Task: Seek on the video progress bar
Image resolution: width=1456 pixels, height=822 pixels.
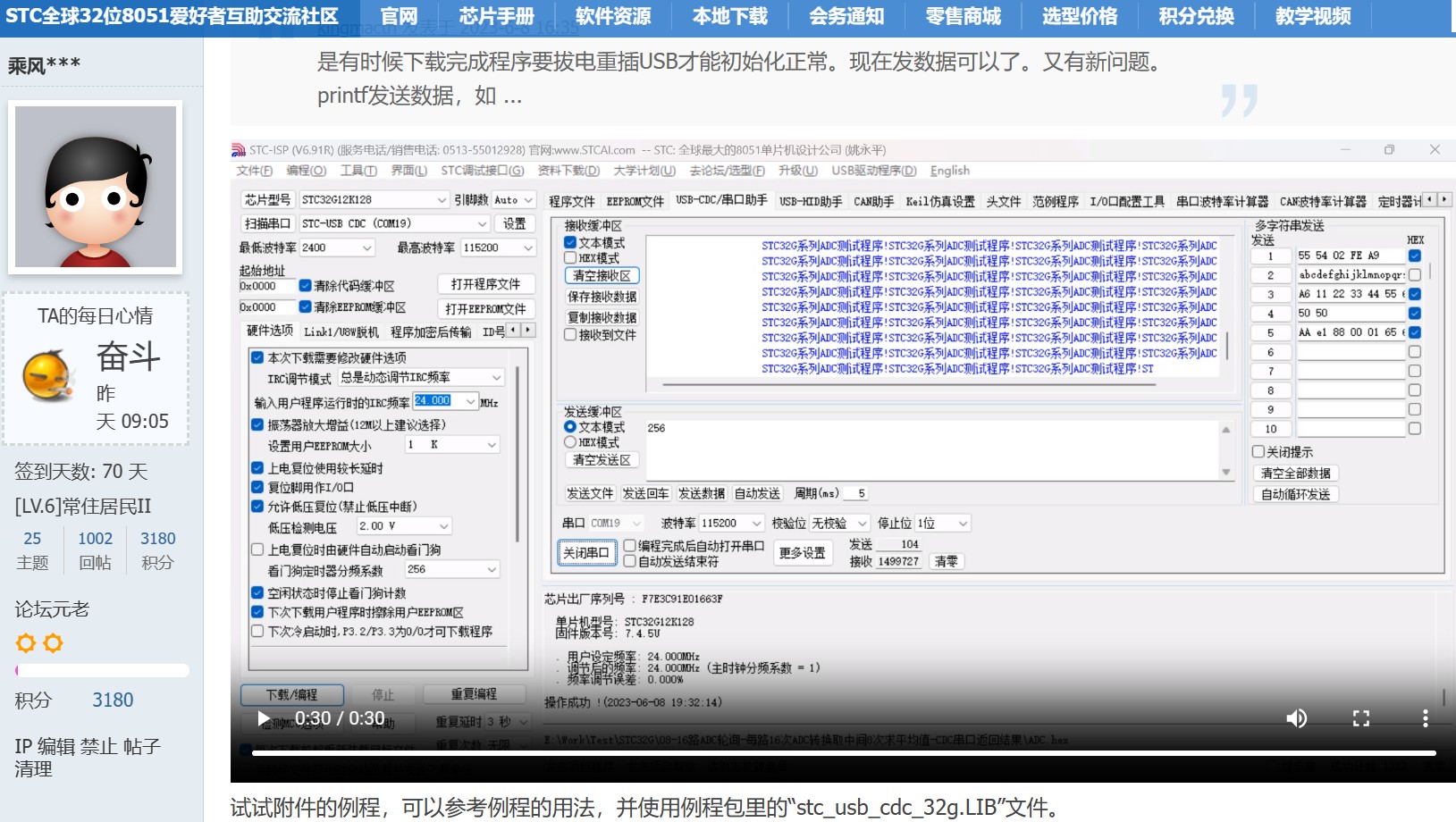Action: click(843, 753)
